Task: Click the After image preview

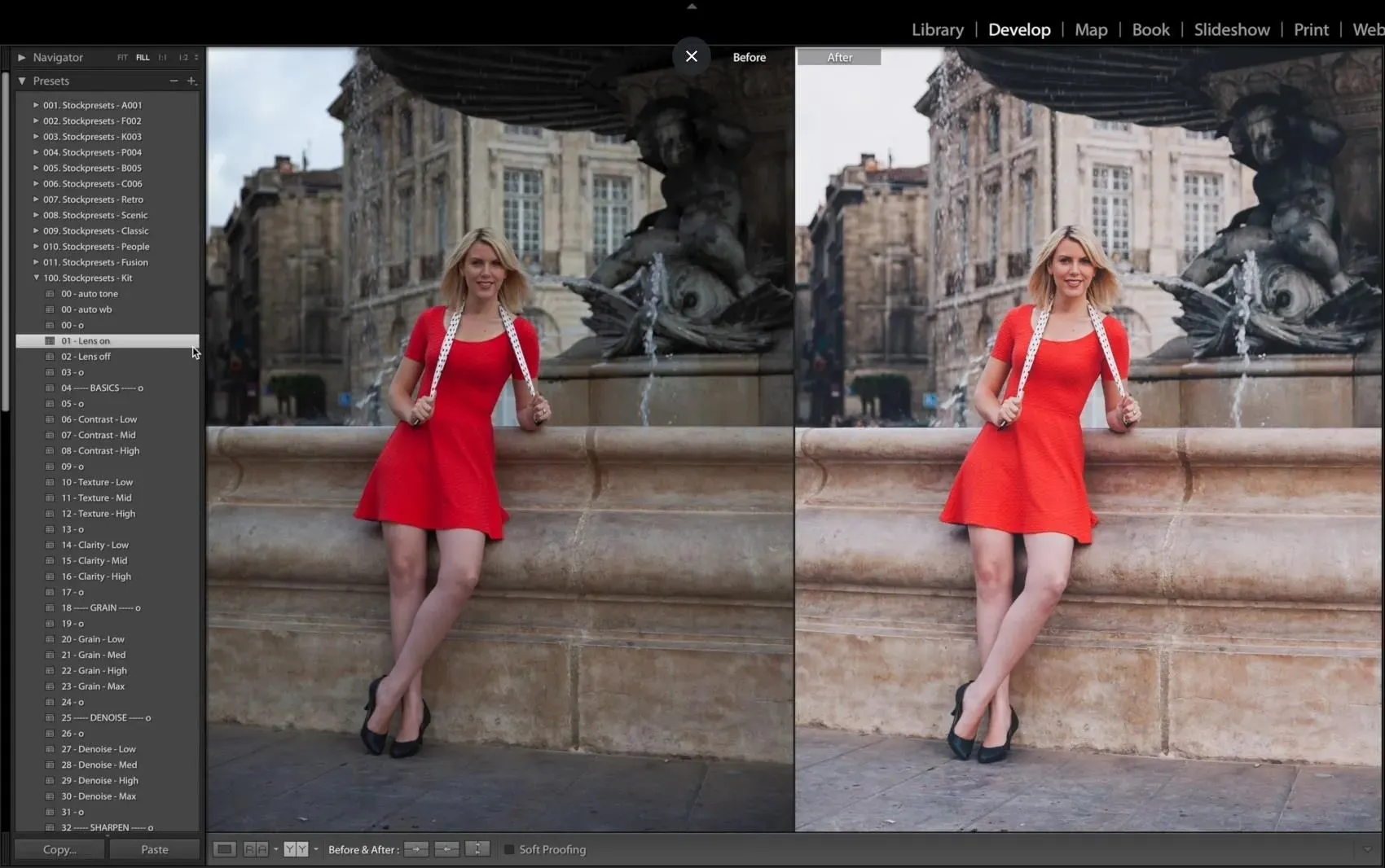Action: [1088, 440]
